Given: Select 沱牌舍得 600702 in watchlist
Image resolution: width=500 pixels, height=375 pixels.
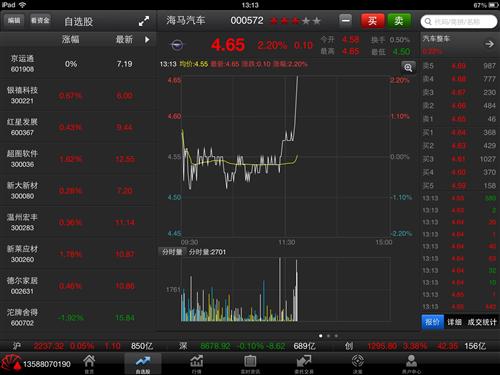Looking at the screenshot, I should coord(77,317).
